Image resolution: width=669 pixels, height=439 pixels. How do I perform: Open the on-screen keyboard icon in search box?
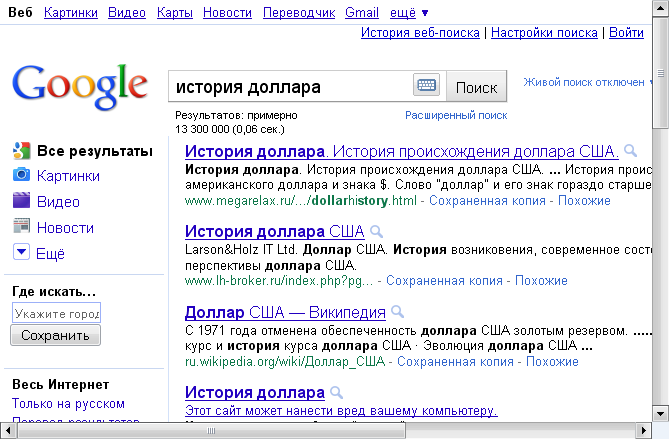427,85
